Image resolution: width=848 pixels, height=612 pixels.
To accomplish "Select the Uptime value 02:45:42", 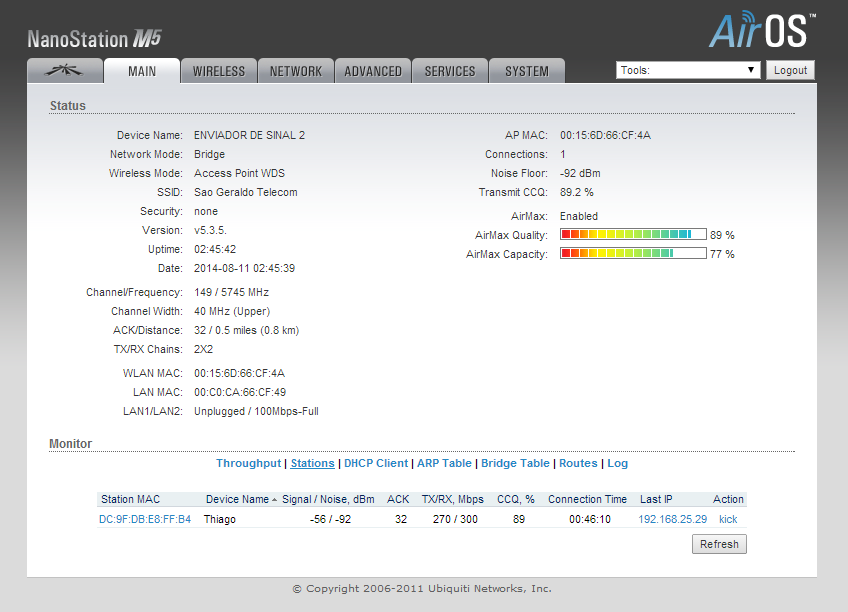I will coord(215,249).
